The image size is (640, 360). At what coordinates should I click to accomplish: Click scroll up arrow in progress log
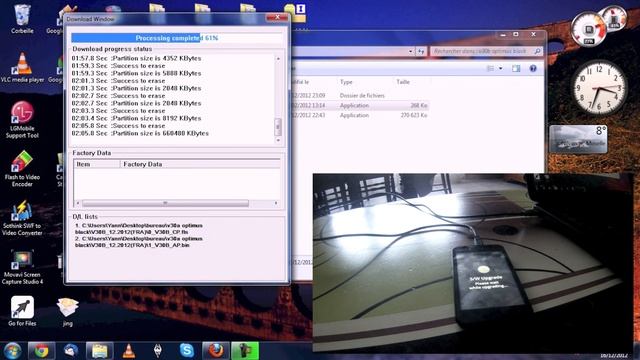point(278,59)
